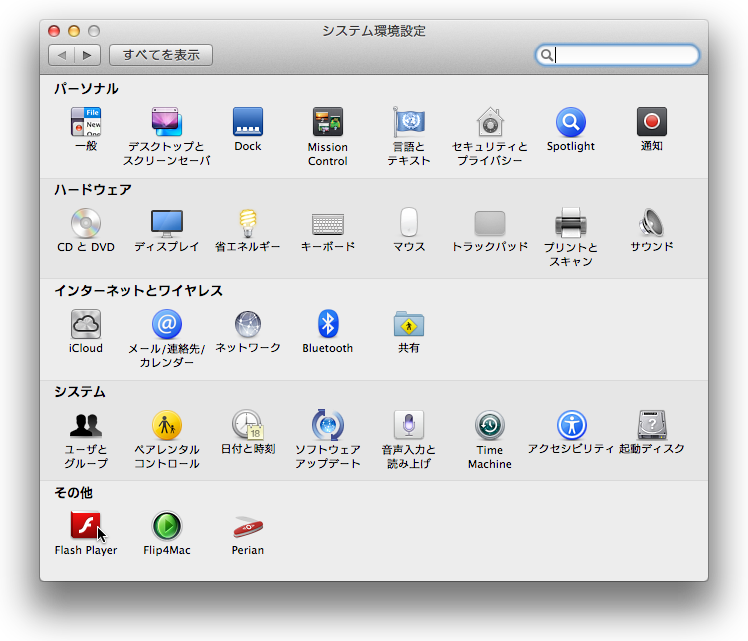Image resolution: width=748 pixels, height=641 pixels.
Task: Open Spotlight preferences
Action: coord(570,123)
